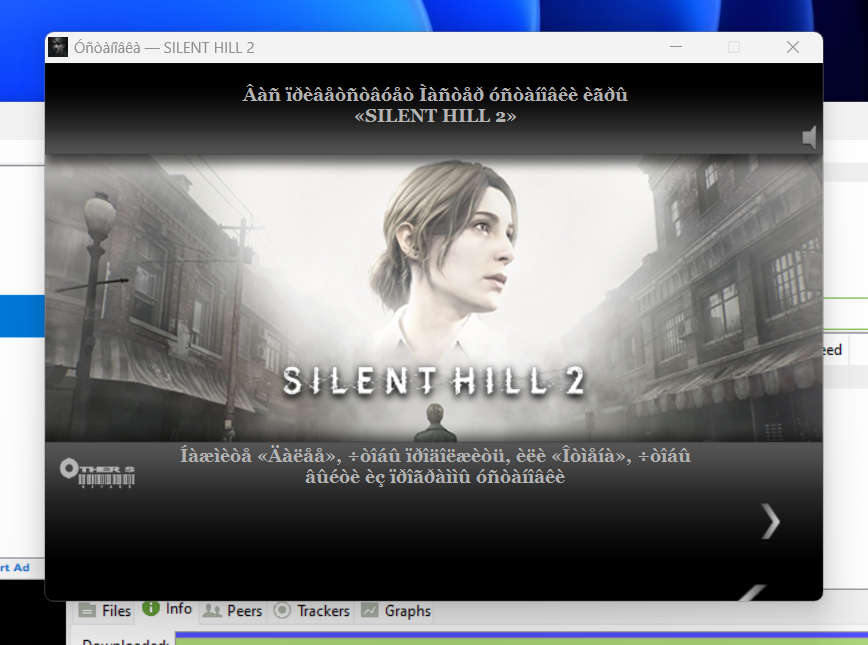Click the download progress bar in torrent client

[521, 638]
